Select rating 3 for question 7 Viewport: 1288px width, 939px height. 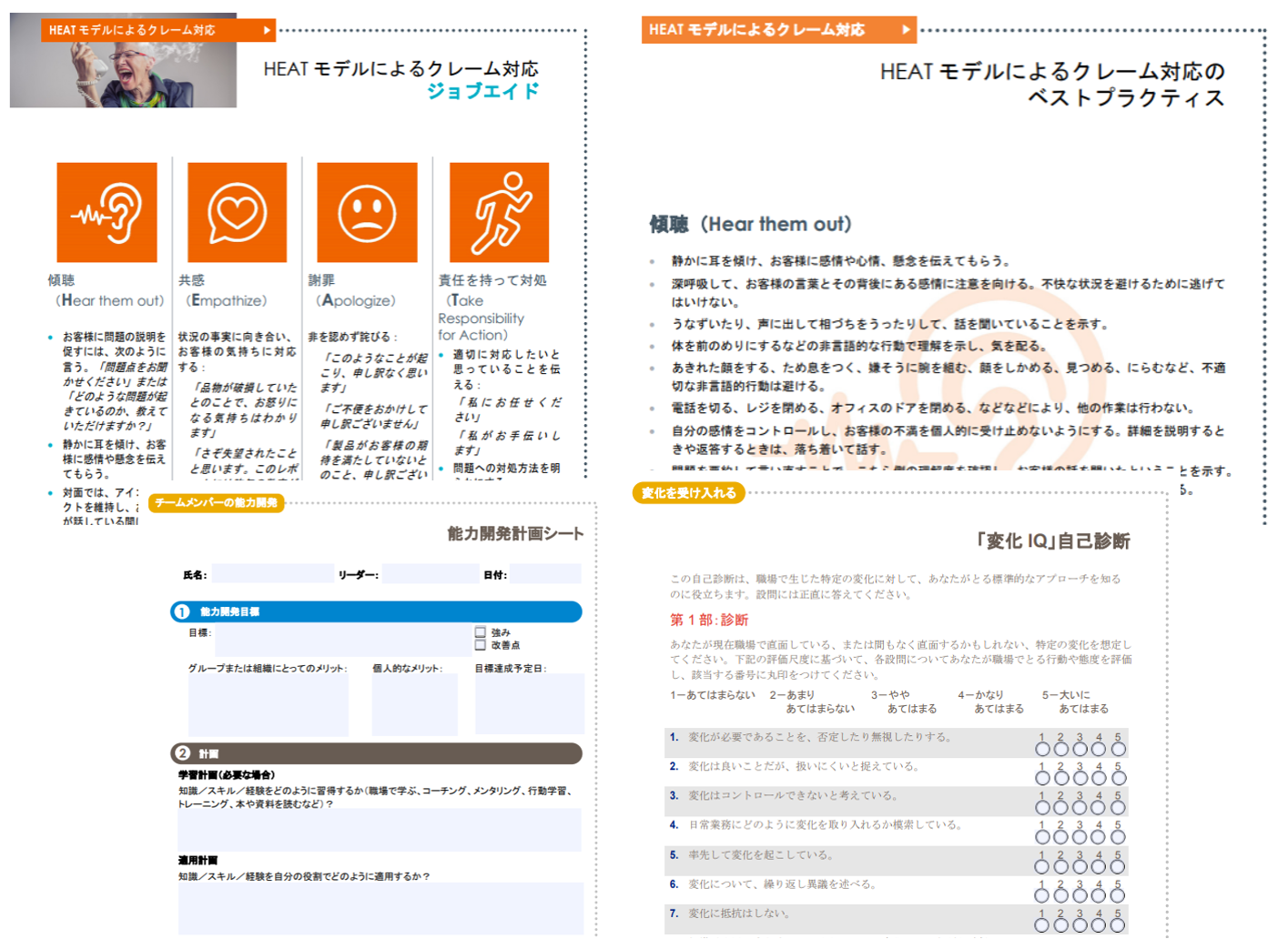tap(1080, 924)
